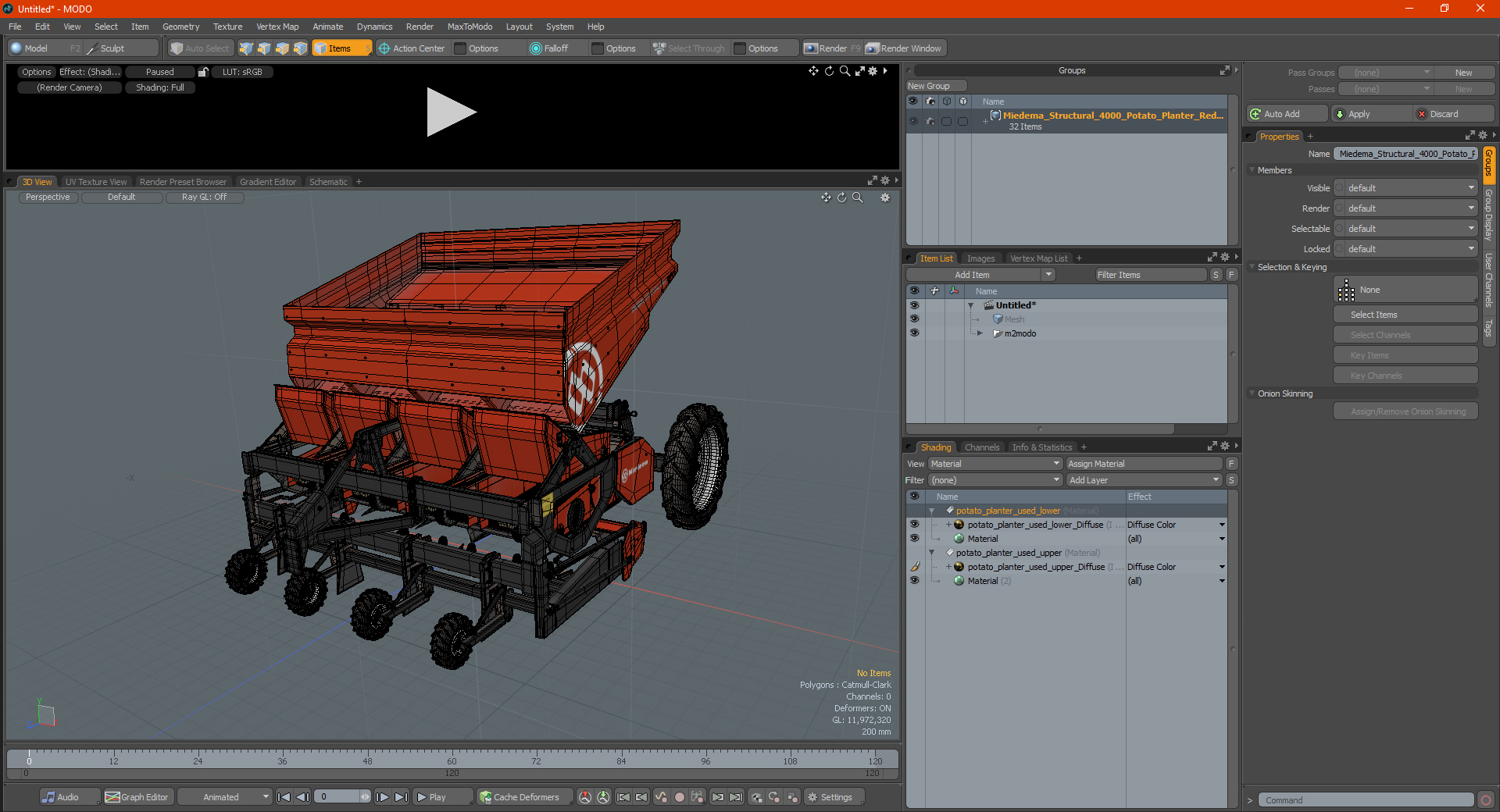The height and width of the screenshot is (812, 1500).
Task: Open Locked dropdown
Action: tap(1406, 249)
